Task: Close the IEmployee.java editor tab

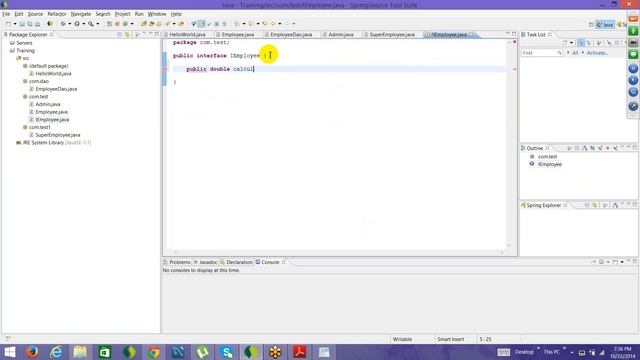Action: (471, 35)
